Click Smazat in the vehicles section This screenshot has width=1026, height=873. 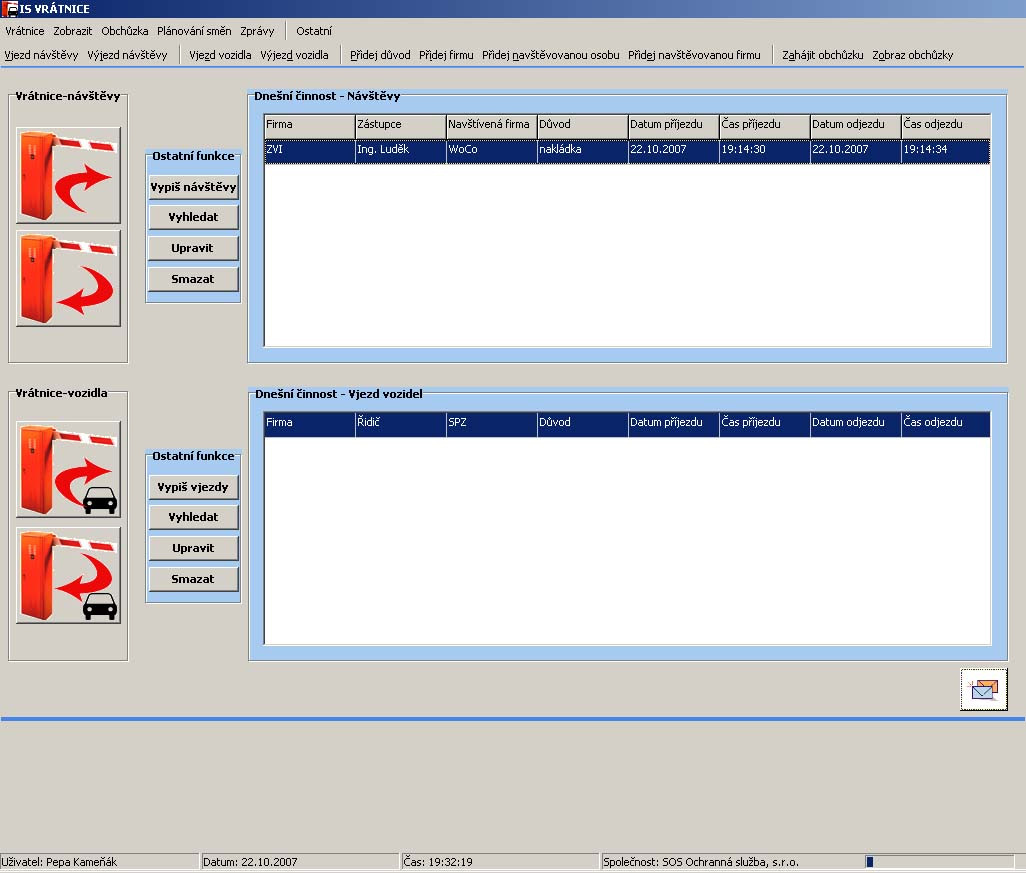coord(193,579)
